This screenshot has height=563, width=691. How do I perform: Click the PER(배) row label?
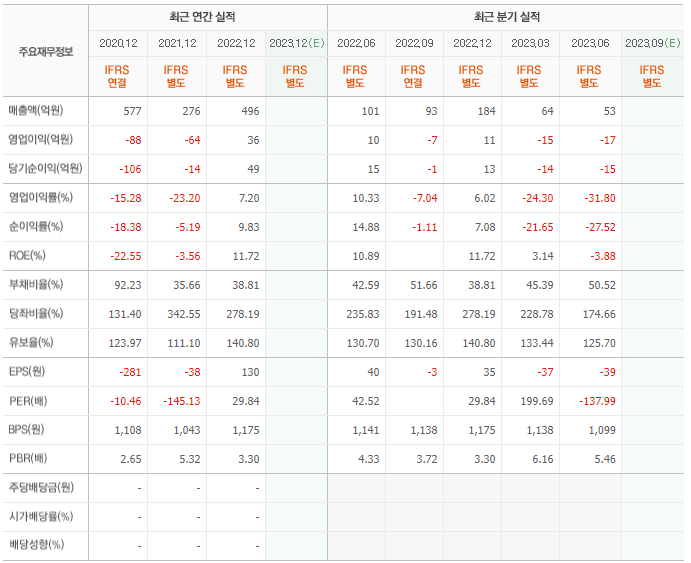click(28, 401)
